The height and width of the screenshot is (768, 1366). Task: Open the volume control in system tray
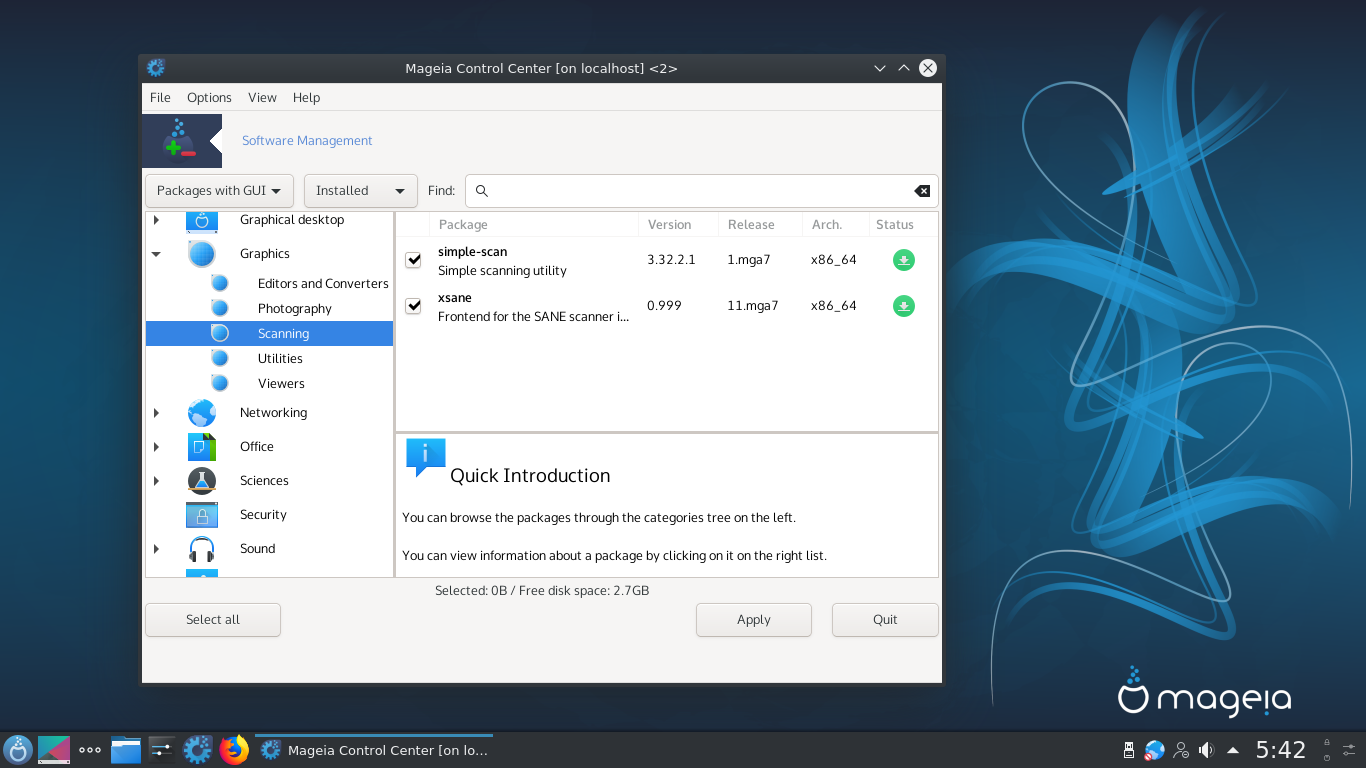click(1207, 750)
